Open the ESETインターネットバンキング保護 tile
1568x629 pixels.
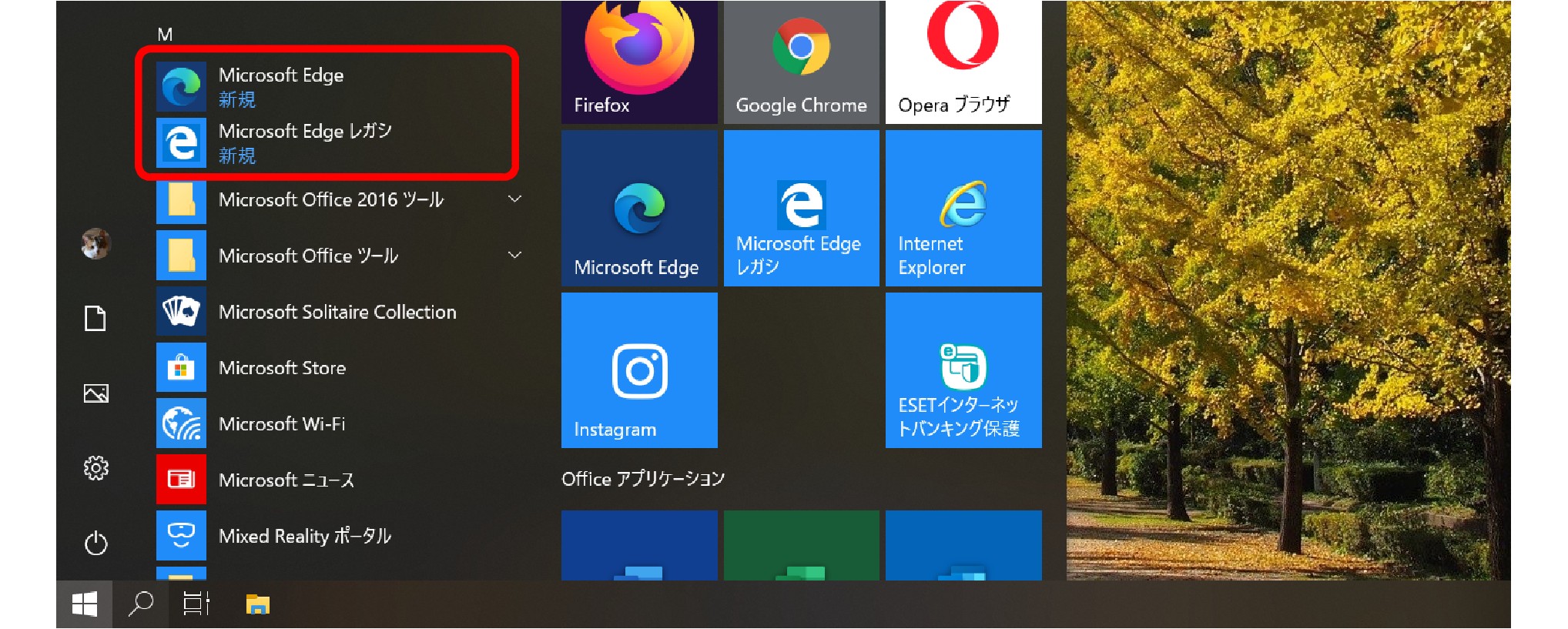click(x=963, y=370)
